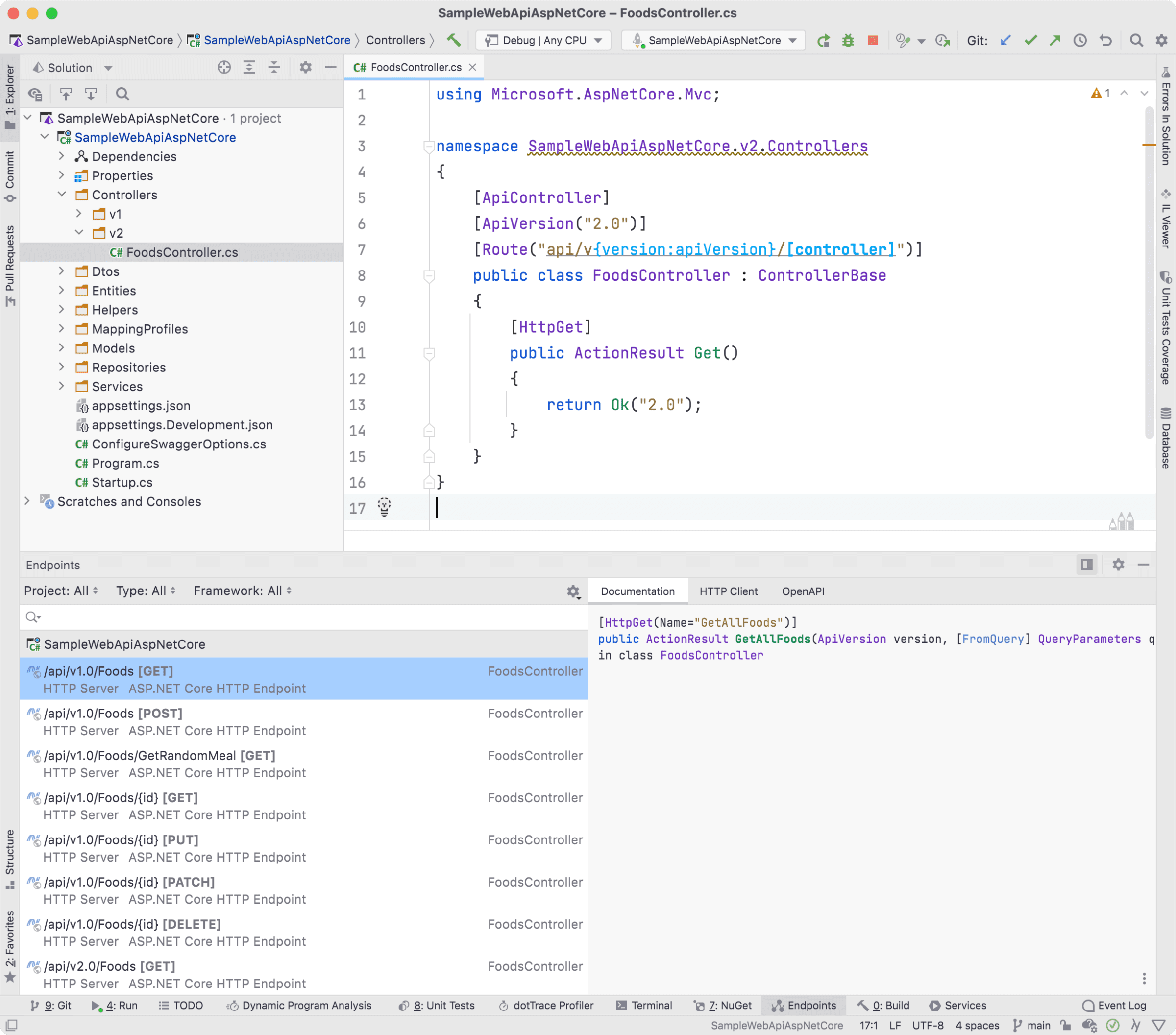The height and width of the screenshot is (1035, 1176).
Task: Click Git update project arrow
Action: 1005,40
